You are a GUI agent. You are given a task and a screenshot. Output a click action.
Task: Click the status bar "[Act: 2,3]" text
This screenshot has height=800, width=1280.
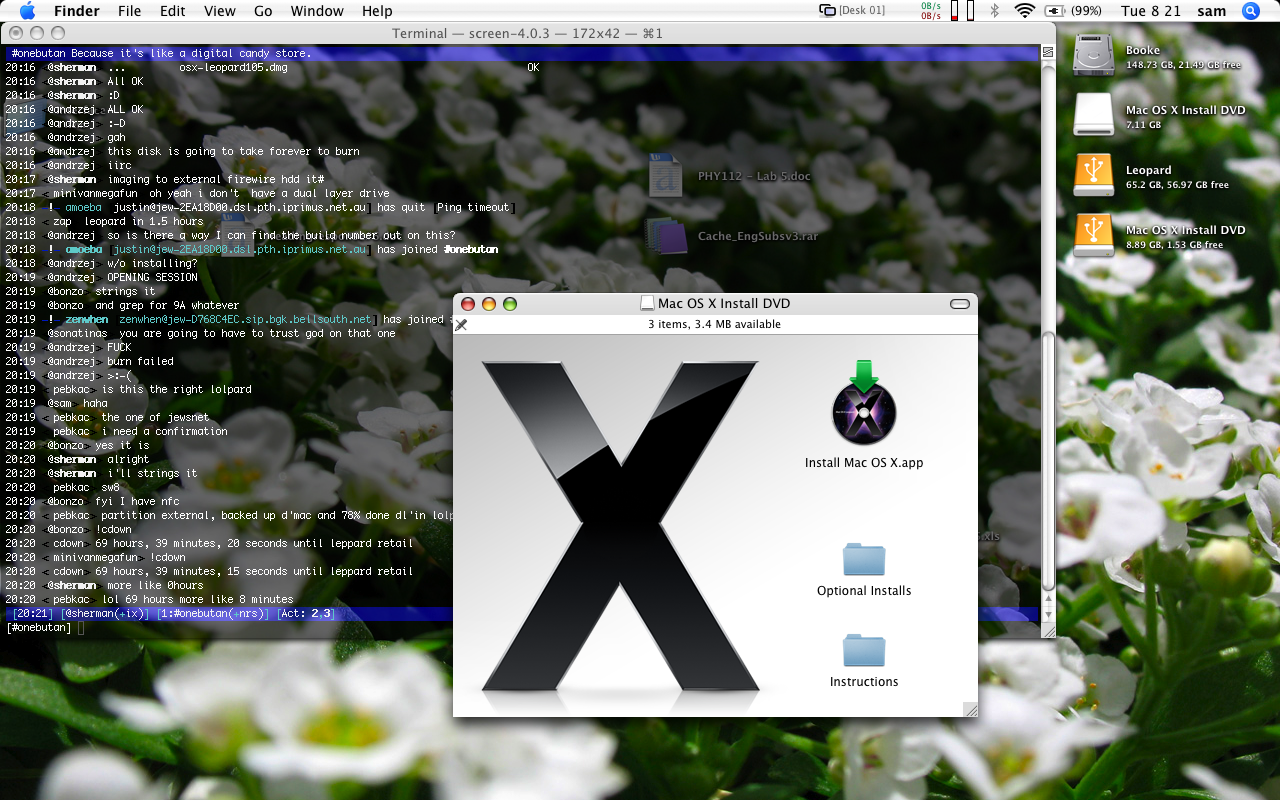pos(305,613)
